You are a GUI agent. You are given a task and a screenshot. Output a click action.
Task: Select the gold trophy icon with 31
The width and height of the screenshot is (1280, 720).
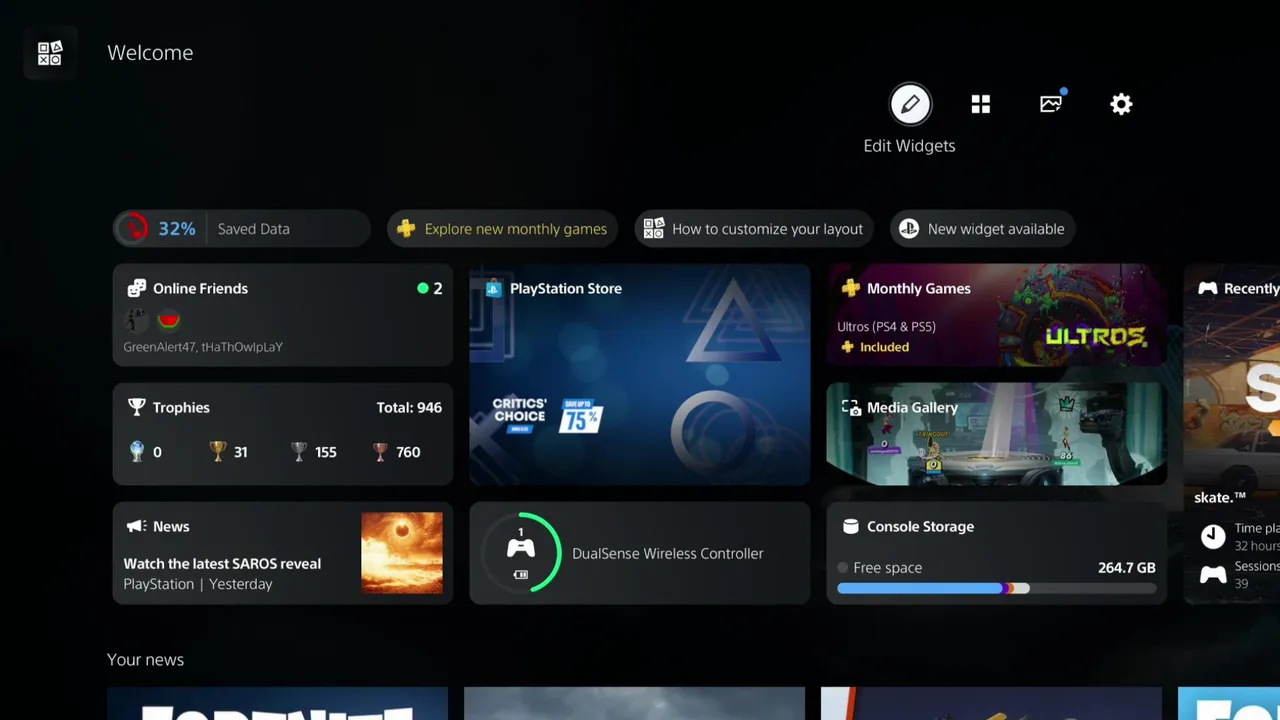click(218, 452)
